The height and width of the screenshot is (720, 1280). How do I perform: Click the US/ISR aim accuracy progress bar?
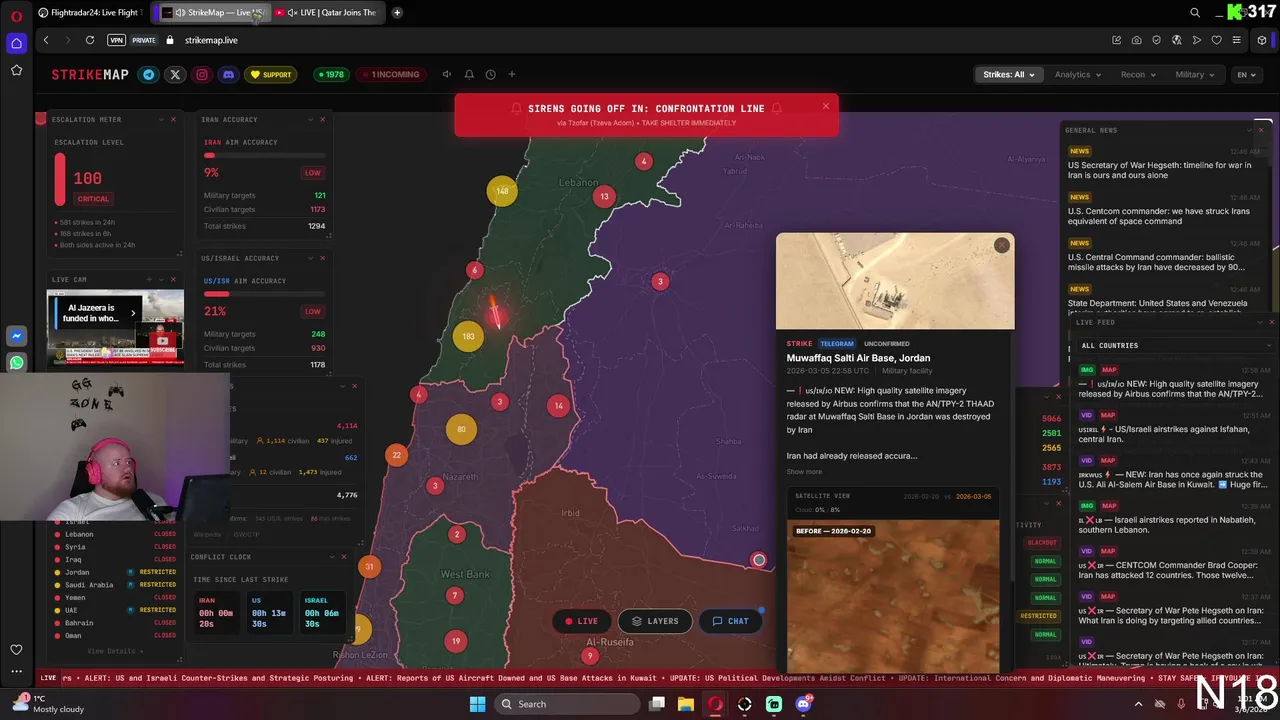[264, 294]
